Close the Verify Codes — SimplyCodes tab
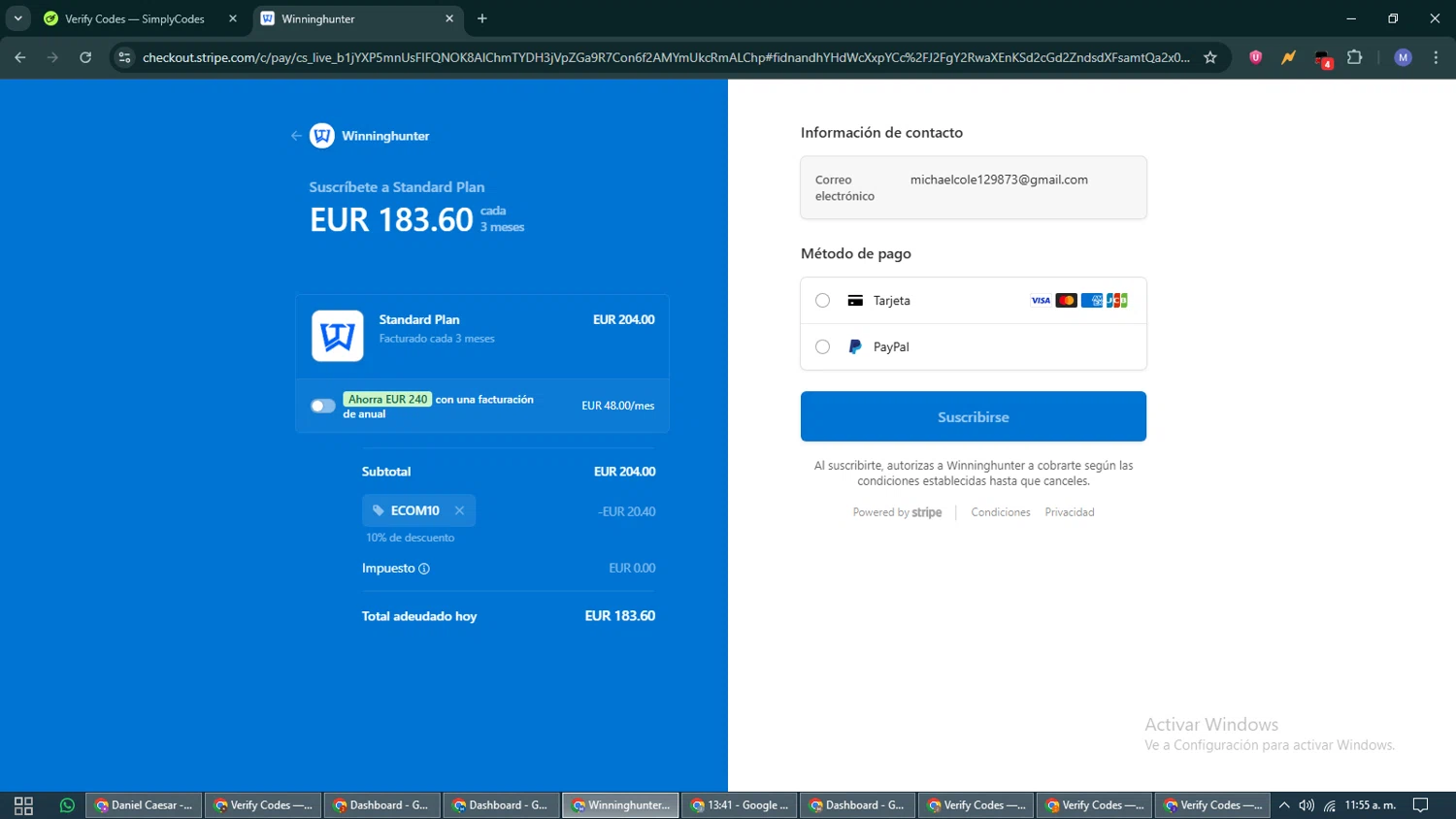Image resolution: width=1456 pixels, height=819 pixels. 233,18
